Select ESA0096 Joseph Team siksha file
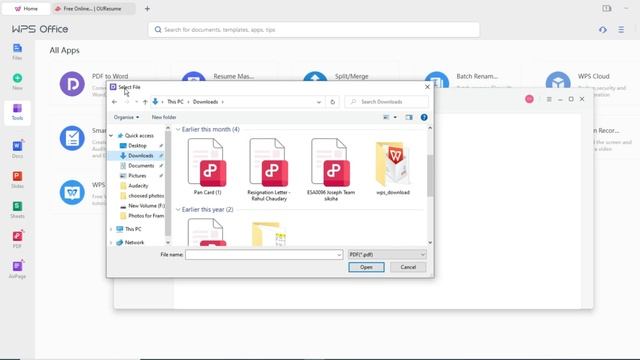The width and height of the screenshot is (640, 360). click(x=331, y=170)
